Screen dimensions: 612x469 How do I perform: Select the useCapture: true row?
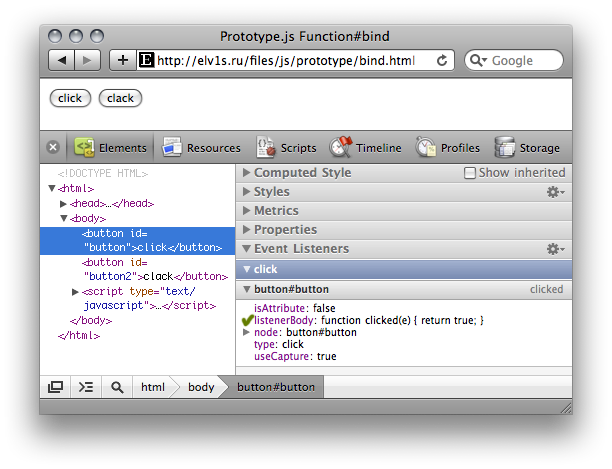point(295,356)
